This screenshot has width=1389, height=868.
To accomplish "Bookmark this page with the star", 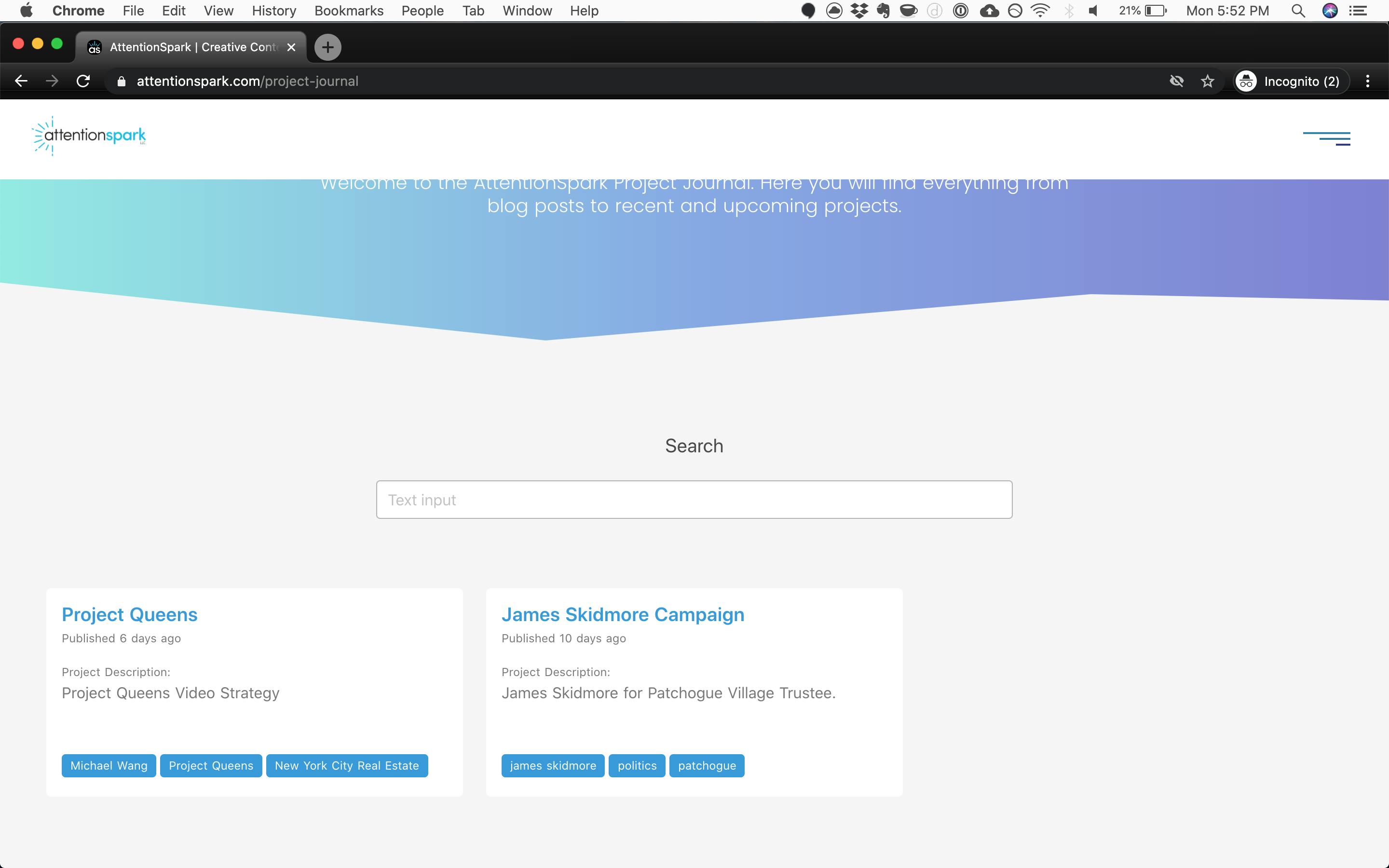I will (1208, 81).
